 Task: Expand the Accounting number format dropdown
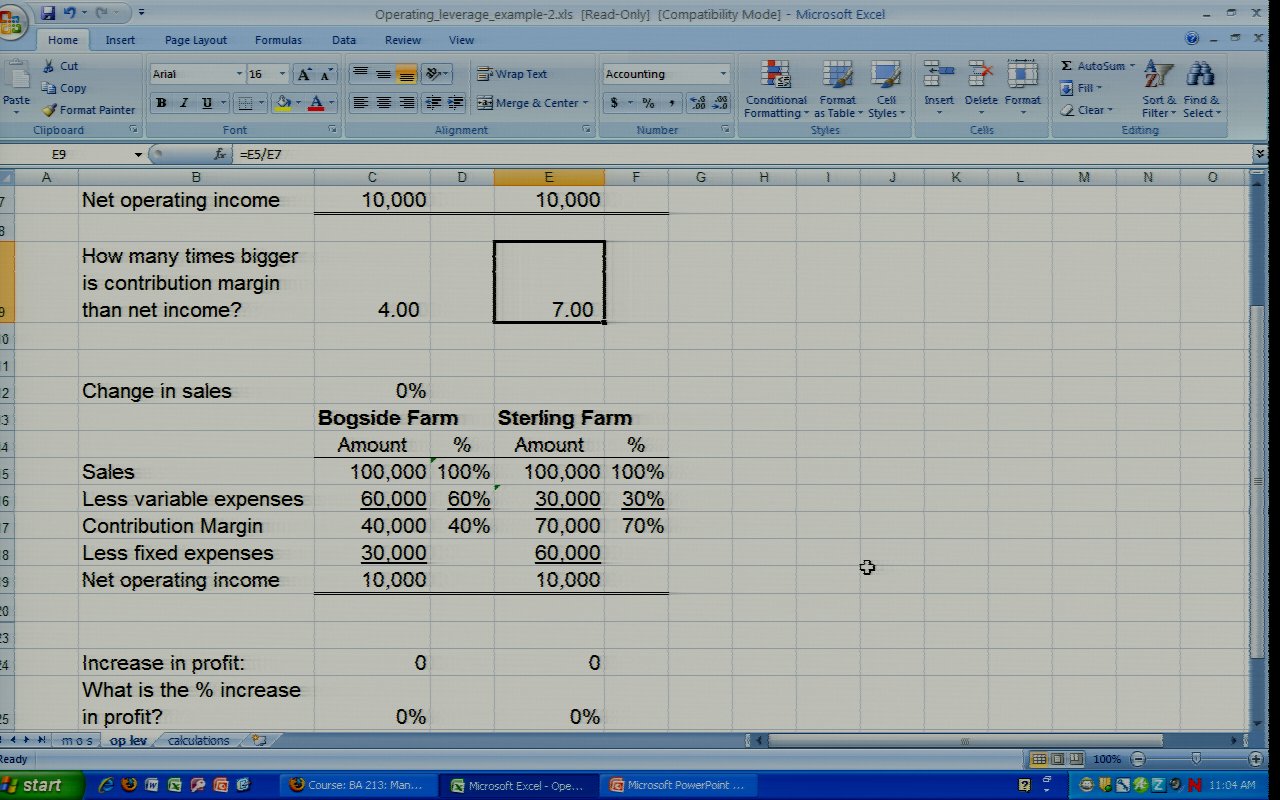723,74
